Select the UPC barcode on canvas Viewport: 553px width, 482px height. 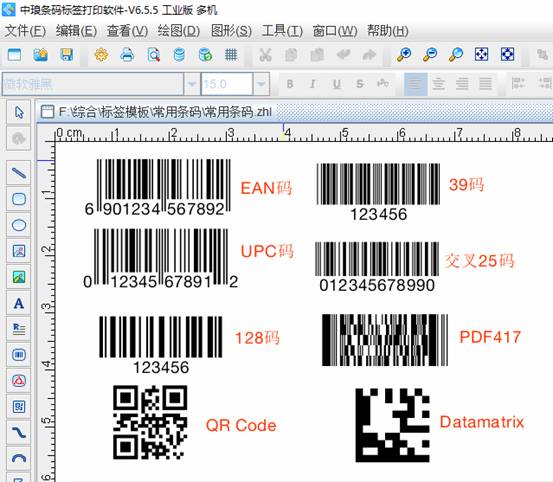pyautogui.click(x=160, y=258)
